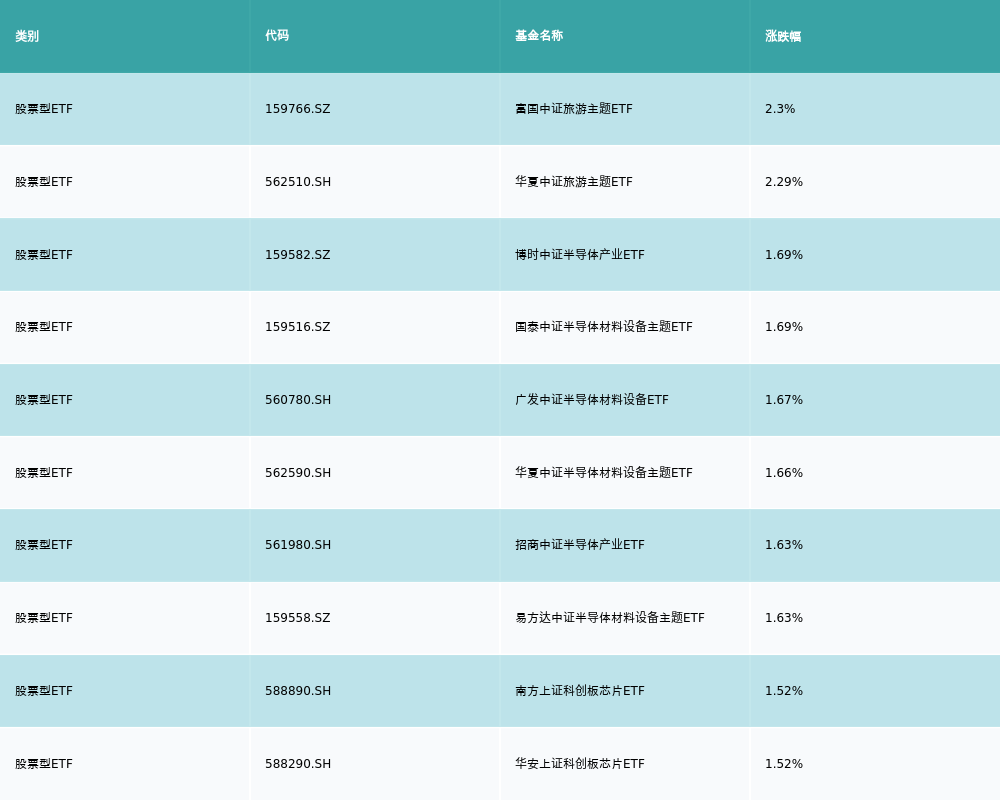
Task: Click 1.69% in the 博时中证半导体产业ETF row
Action: click(784, 255)
